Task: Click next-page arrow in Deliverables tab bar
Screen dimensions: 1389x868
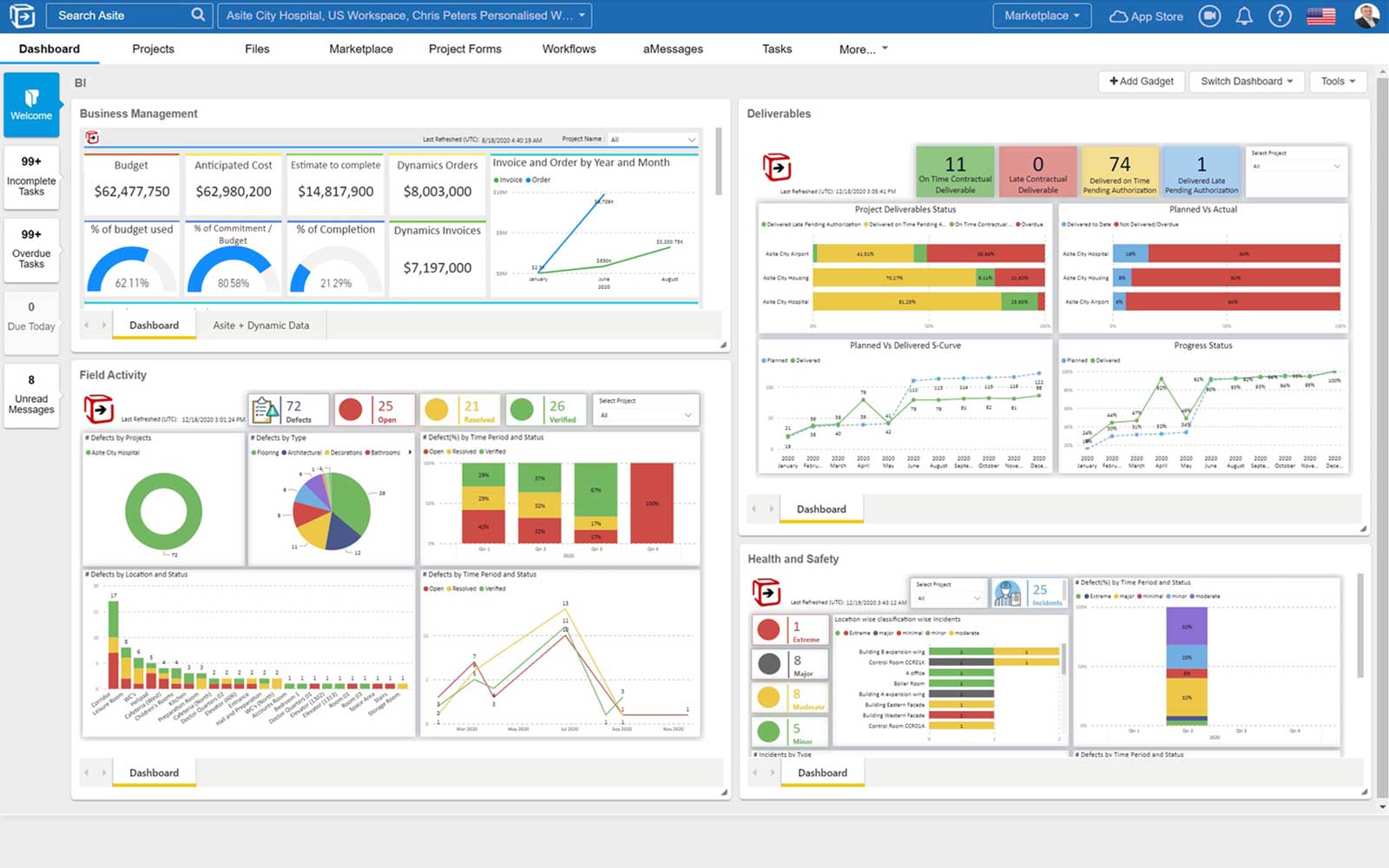Action: pyautogui.click(x=771, y=509)
